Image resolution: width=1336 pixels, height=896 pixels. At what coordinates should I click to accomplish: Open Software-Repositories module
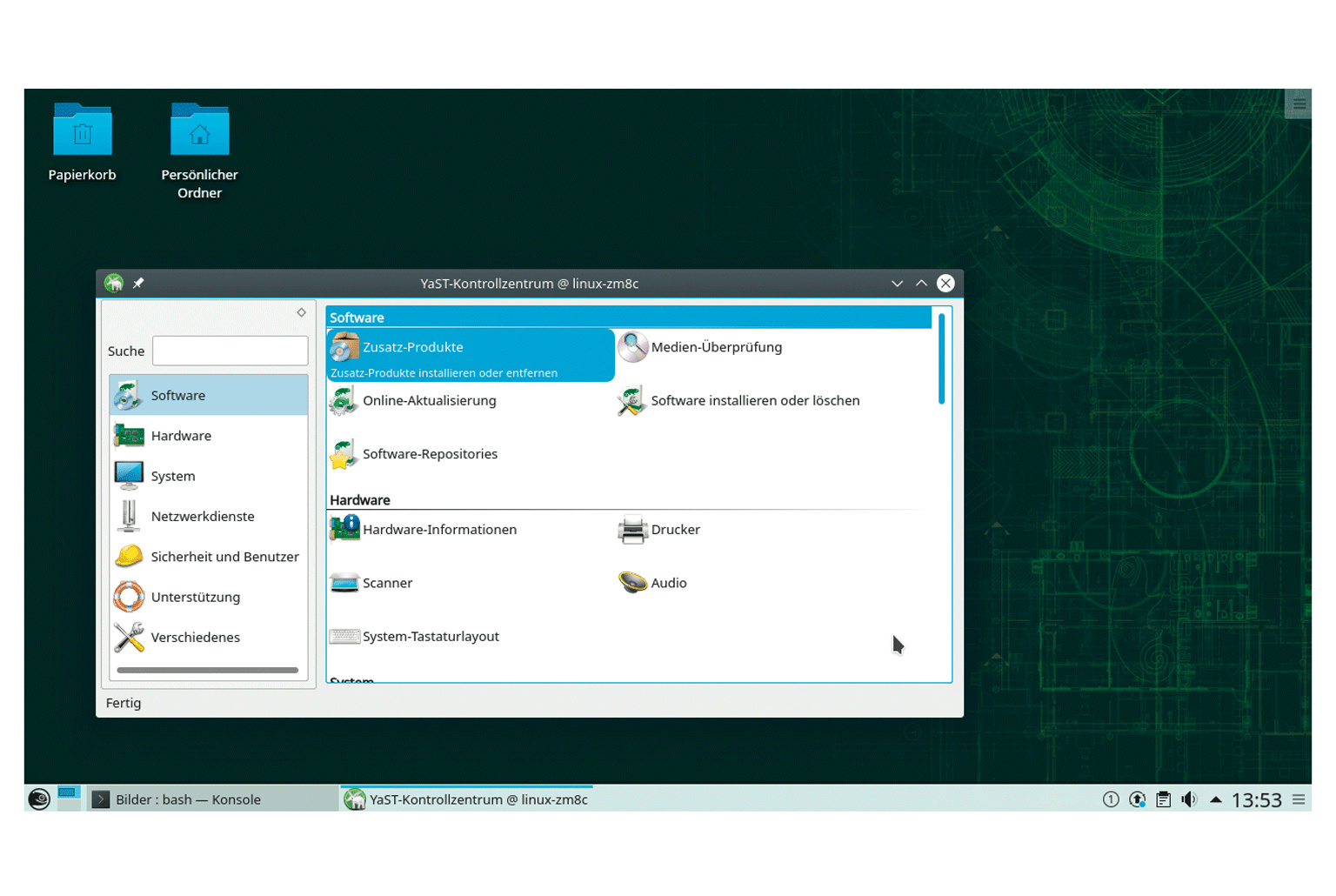430,454
